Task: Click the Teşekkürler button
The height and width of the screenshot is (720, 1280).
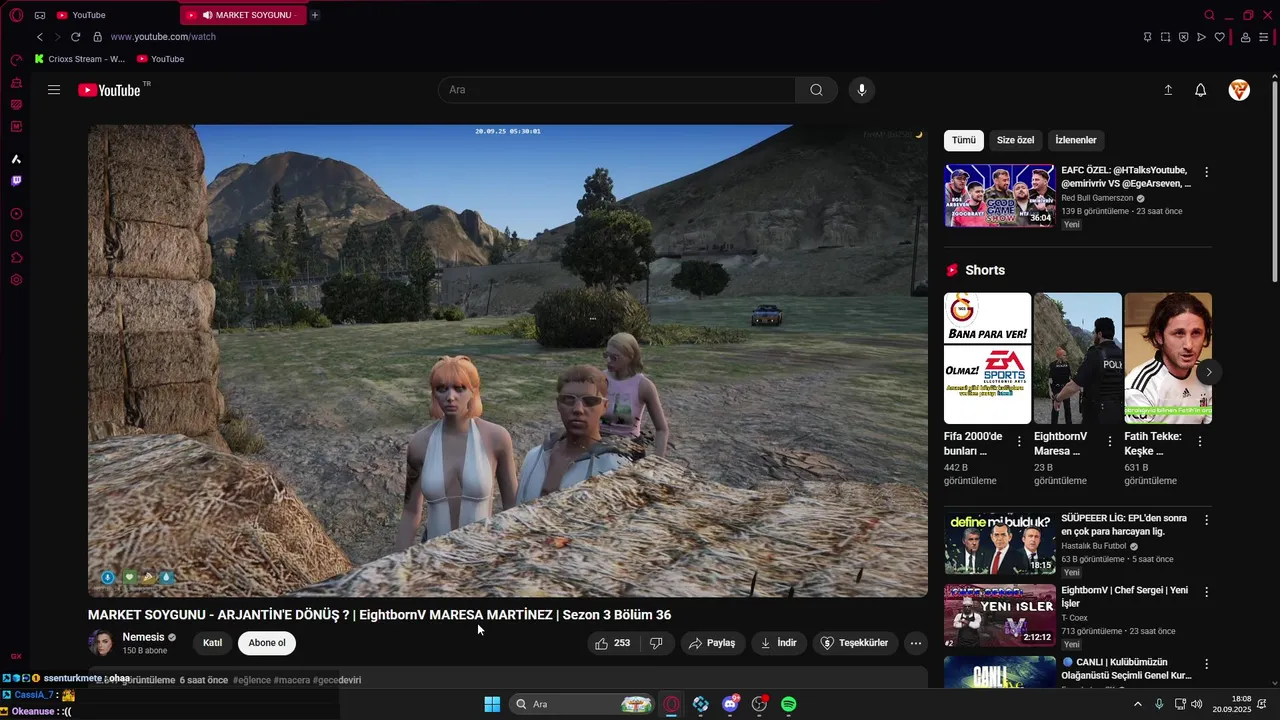Action: [855, 643]
